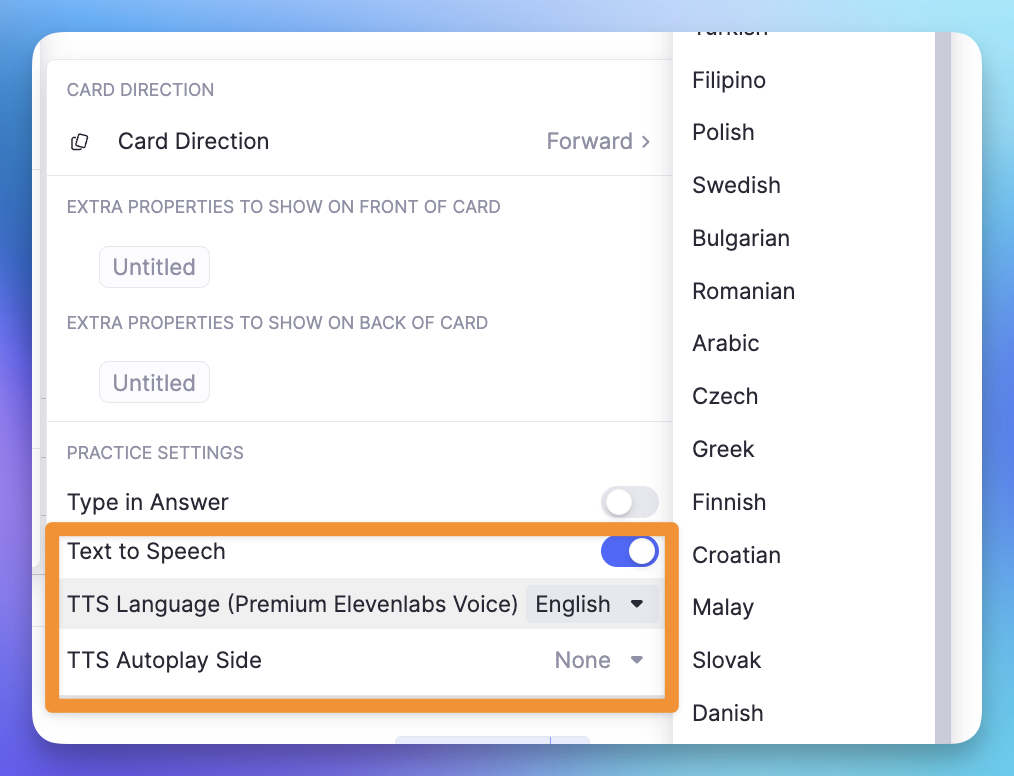
Task: Click Untitled tag under back of card
Action: 154,383
